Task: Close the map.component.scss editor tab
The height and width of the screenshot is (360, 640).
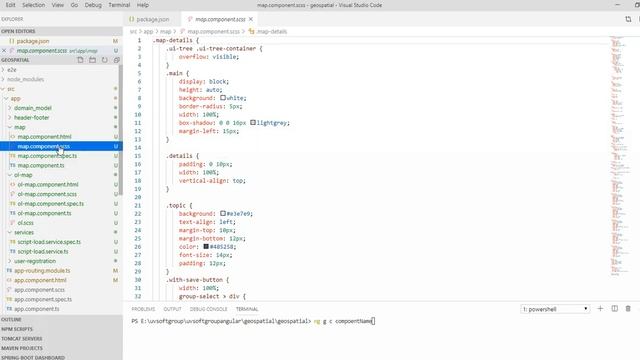Action: 251,19
